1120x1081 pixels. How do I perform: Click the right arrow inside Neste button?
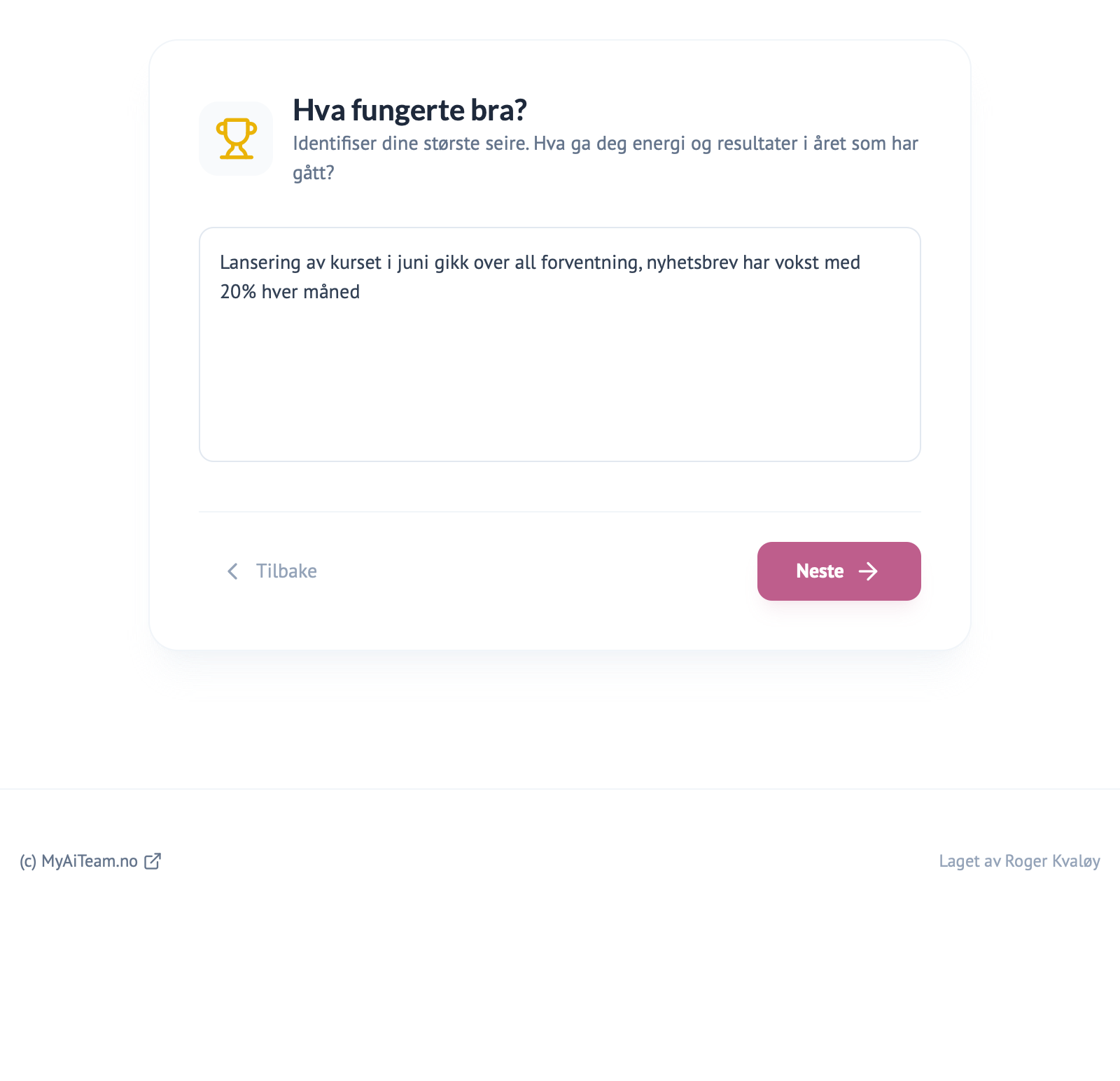(x=868, y=571)
